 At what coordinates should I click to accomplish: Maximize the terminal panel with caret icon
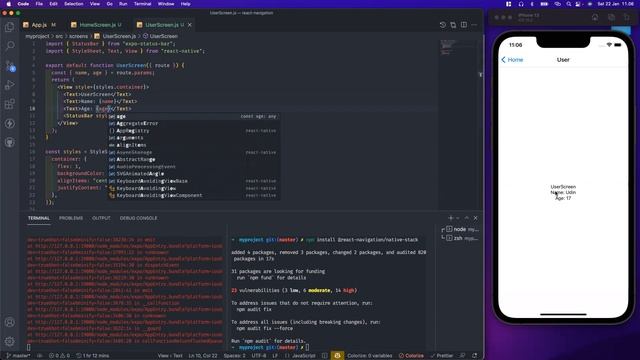pyautogui.click(x=467, y=218)
